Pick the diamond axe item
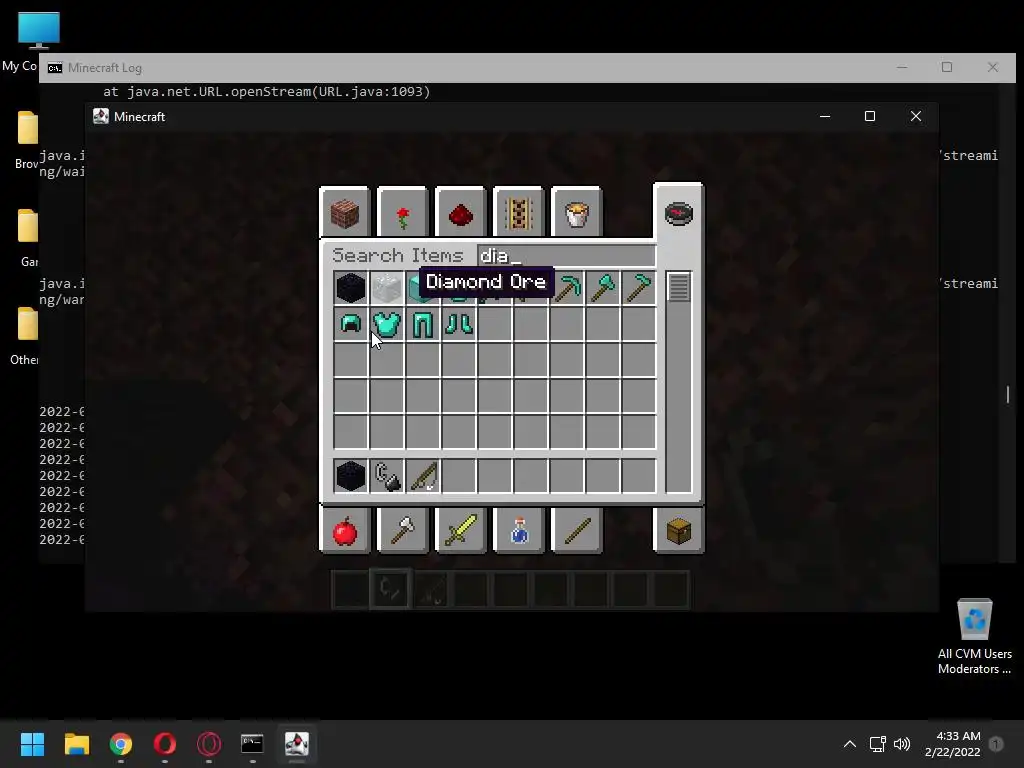This screenshot has height=768, width=1024. point(603,288)
